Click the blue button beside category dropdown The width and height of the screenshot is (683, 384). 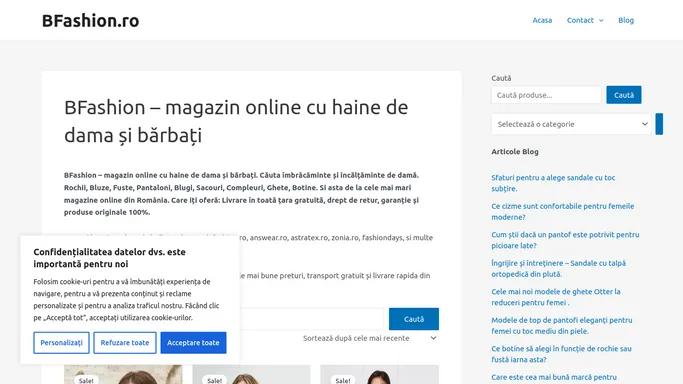pyautogui.click(x=659, y=124)
